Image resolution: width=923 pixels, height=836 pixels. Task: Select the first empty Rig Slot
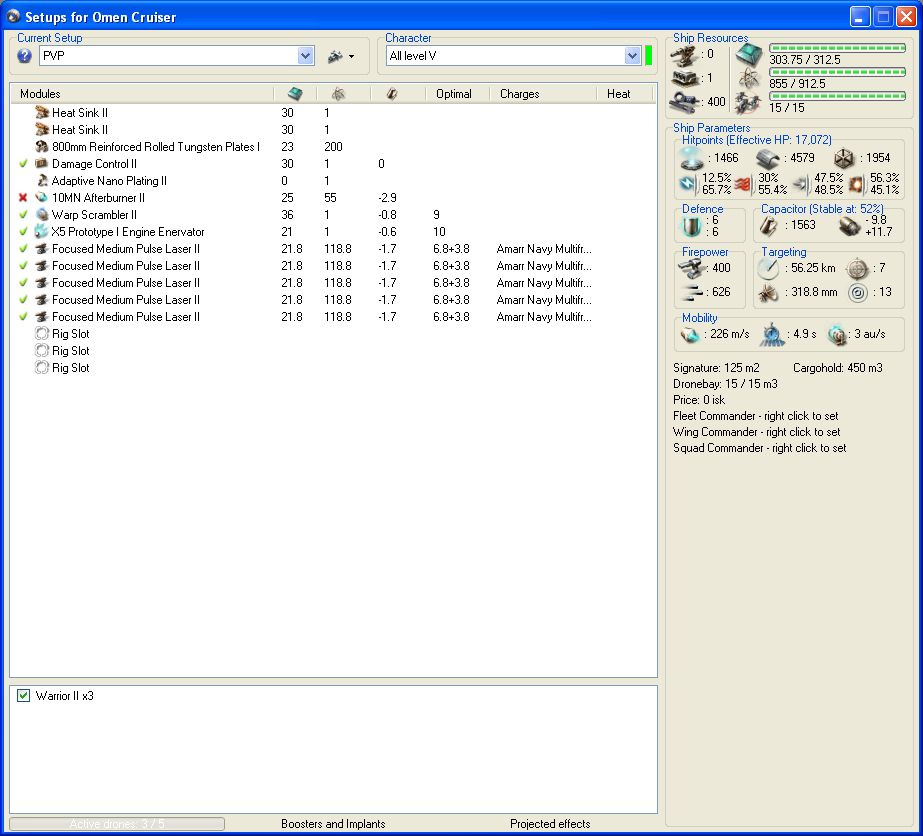click(x=62, y=334)
